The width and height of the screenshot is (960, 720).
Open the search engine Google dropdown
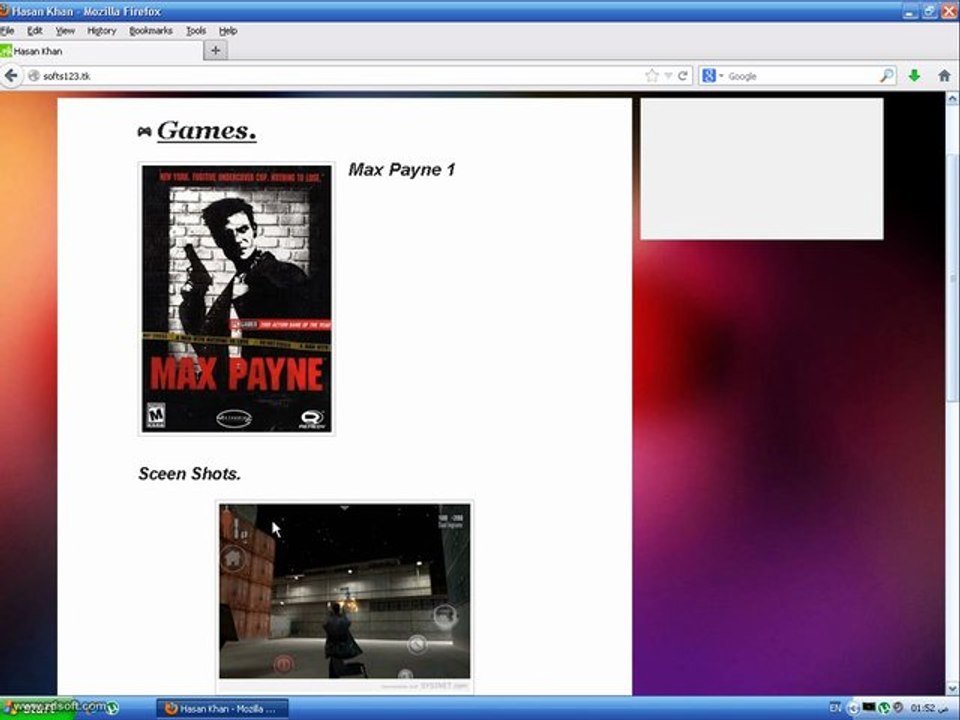[712, 76]
